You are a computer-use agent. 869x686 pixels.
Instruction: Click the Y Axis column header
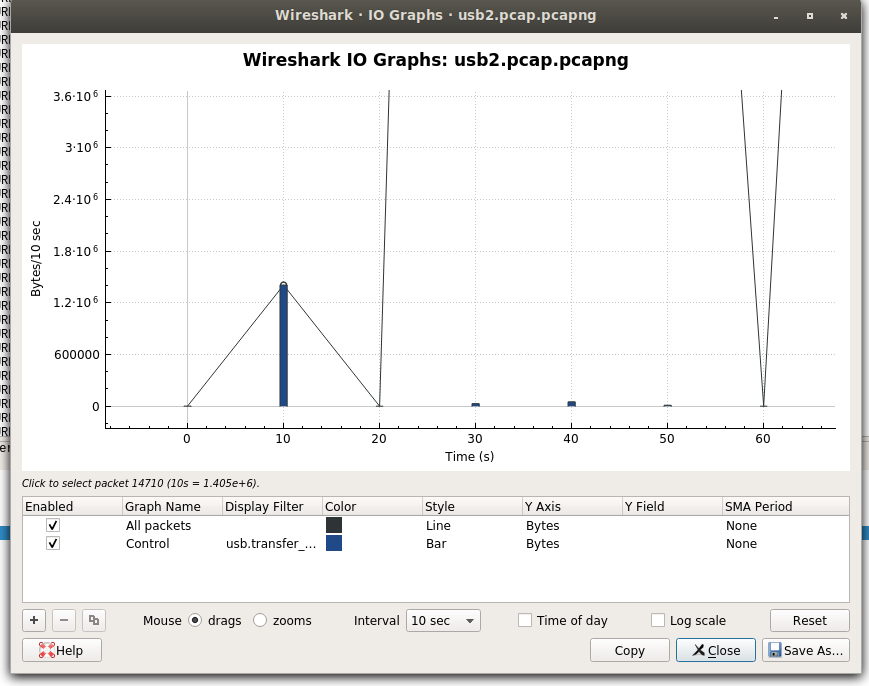pyautogui.click(x=572, y=506)
